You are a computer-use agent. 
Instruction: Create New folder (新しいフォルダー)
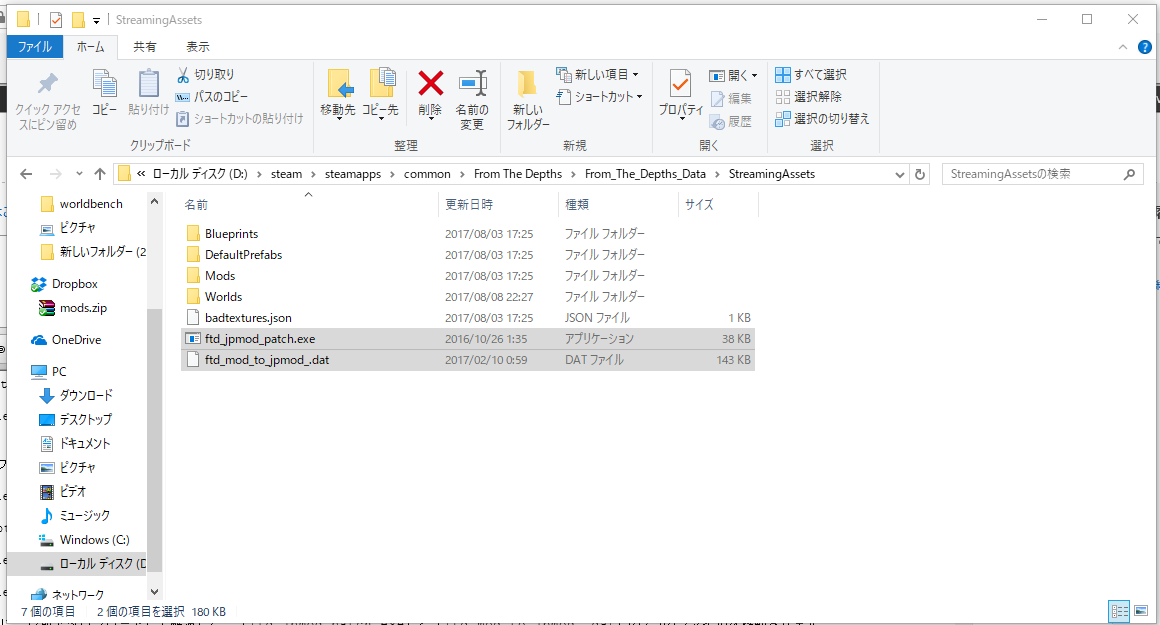[527, 100]
